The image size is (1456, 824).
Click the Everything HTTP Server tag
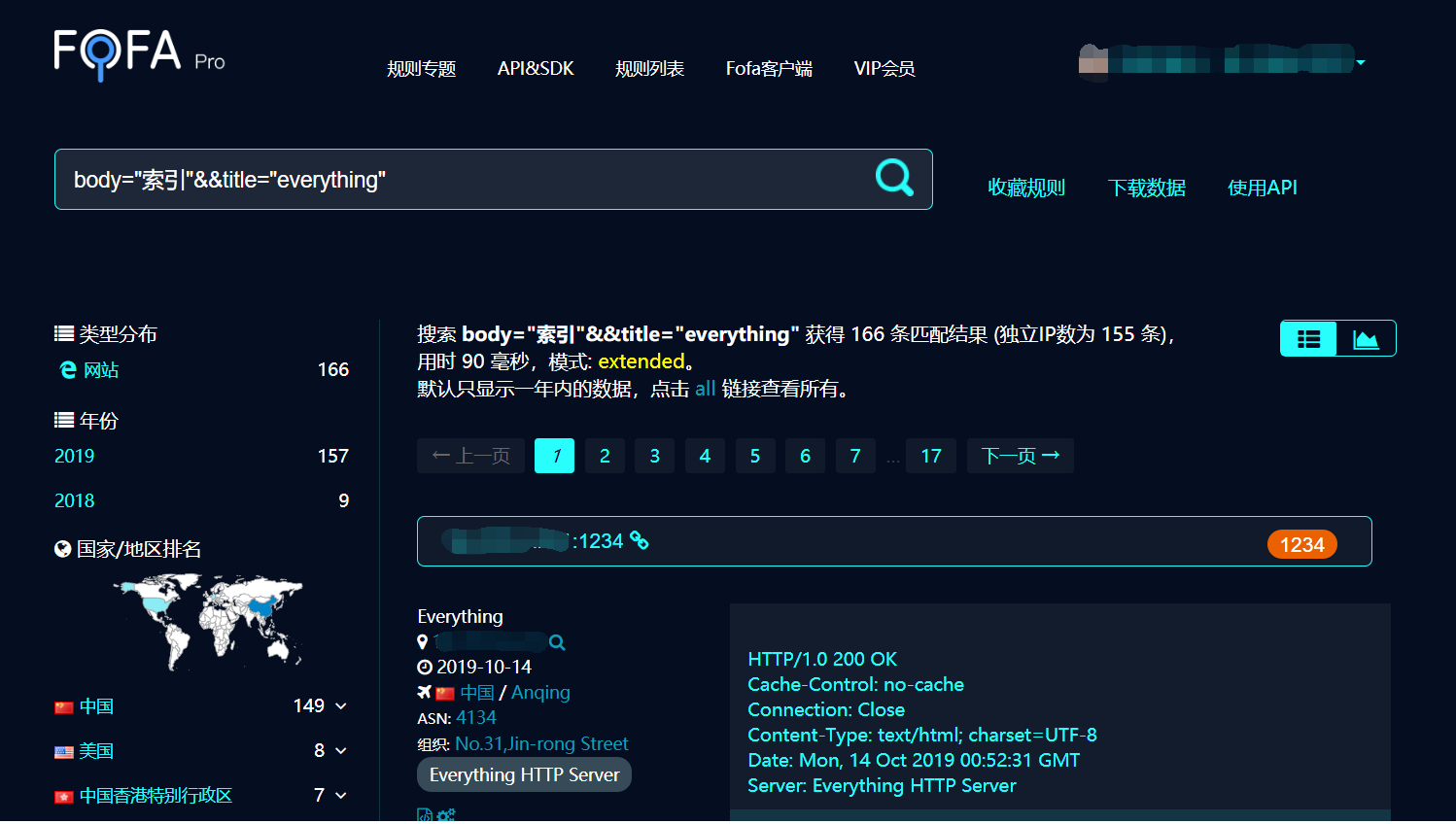click(525, 774)
